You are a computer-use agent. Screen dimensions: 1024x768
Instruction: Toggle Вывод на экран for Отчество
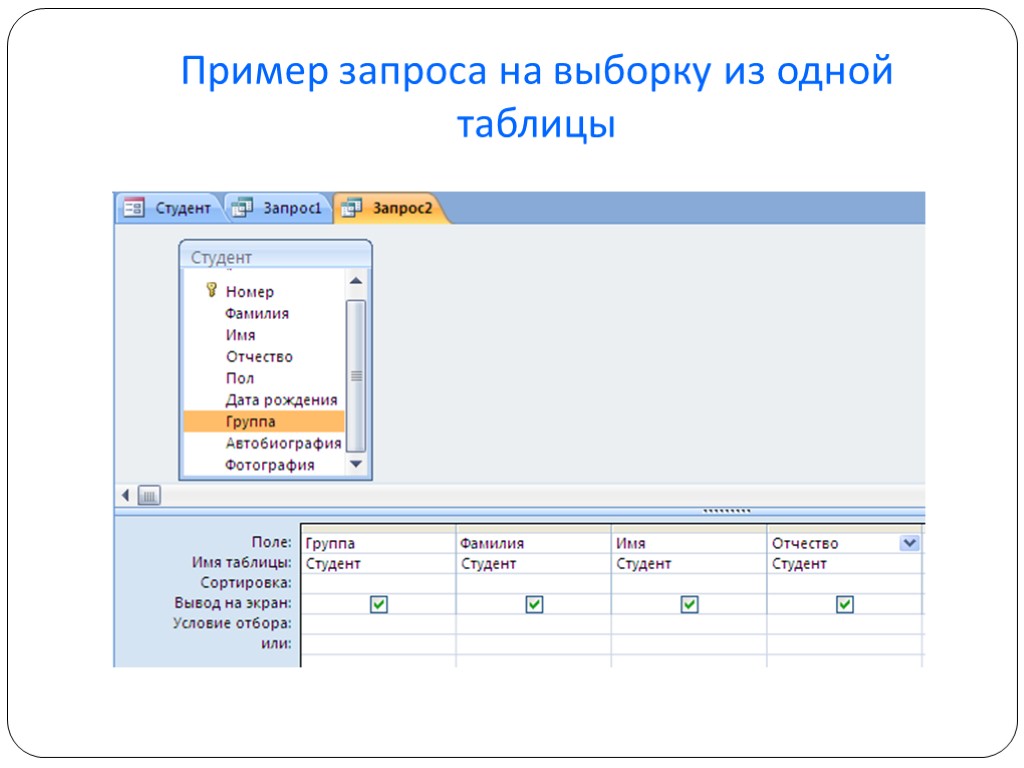tap(845, 604)
